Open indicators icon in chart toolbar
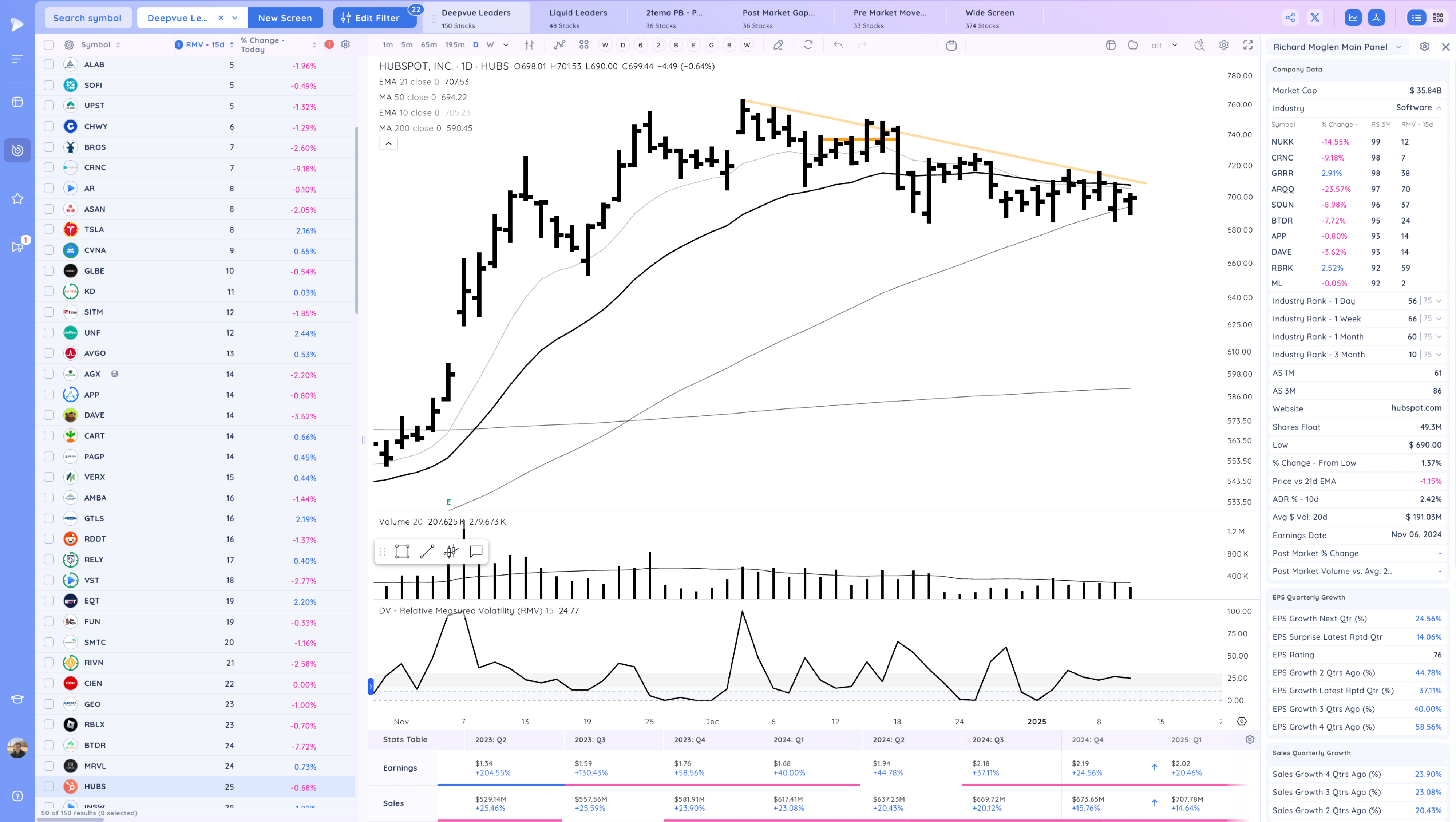 (559, 45)
